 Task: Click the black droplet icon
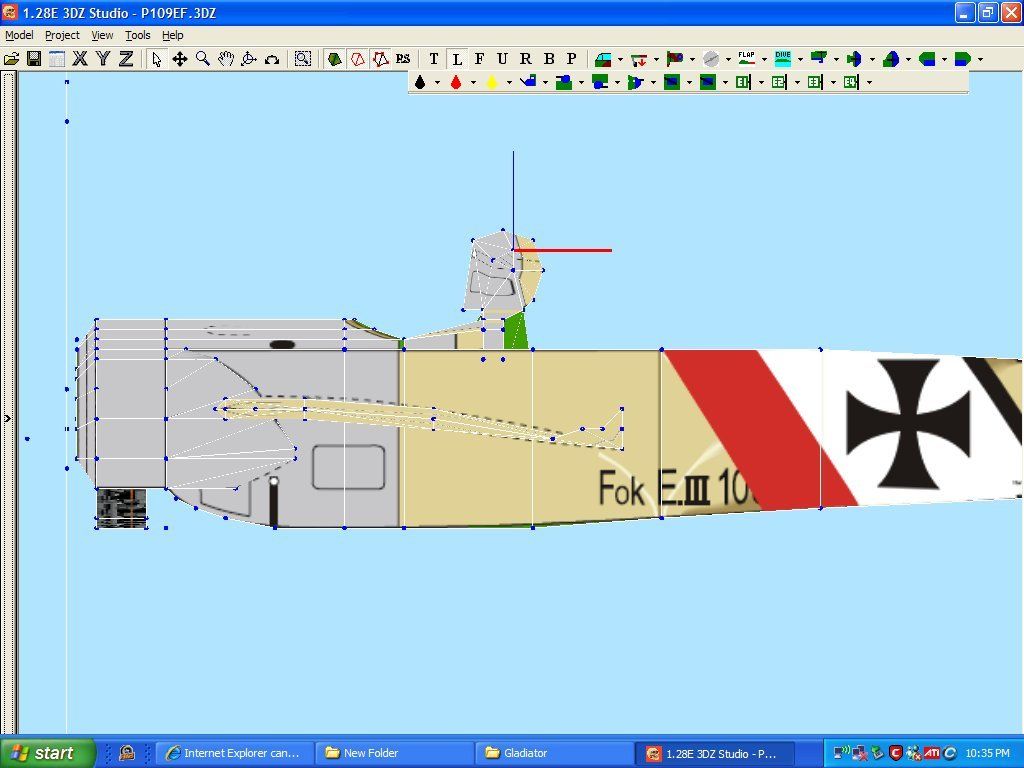[x=420, y=82]
